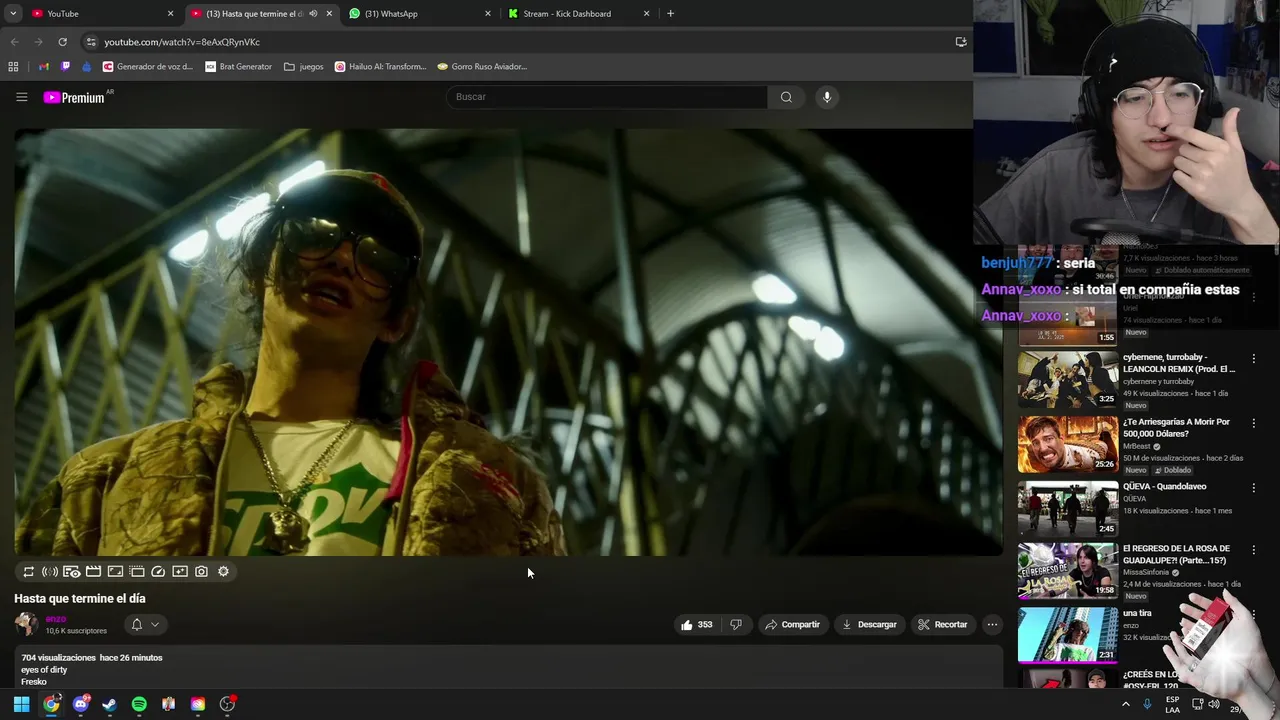Click the Compartir share button
The width and height of the screenshot is (1280, 720).
[x=793, y=625]
